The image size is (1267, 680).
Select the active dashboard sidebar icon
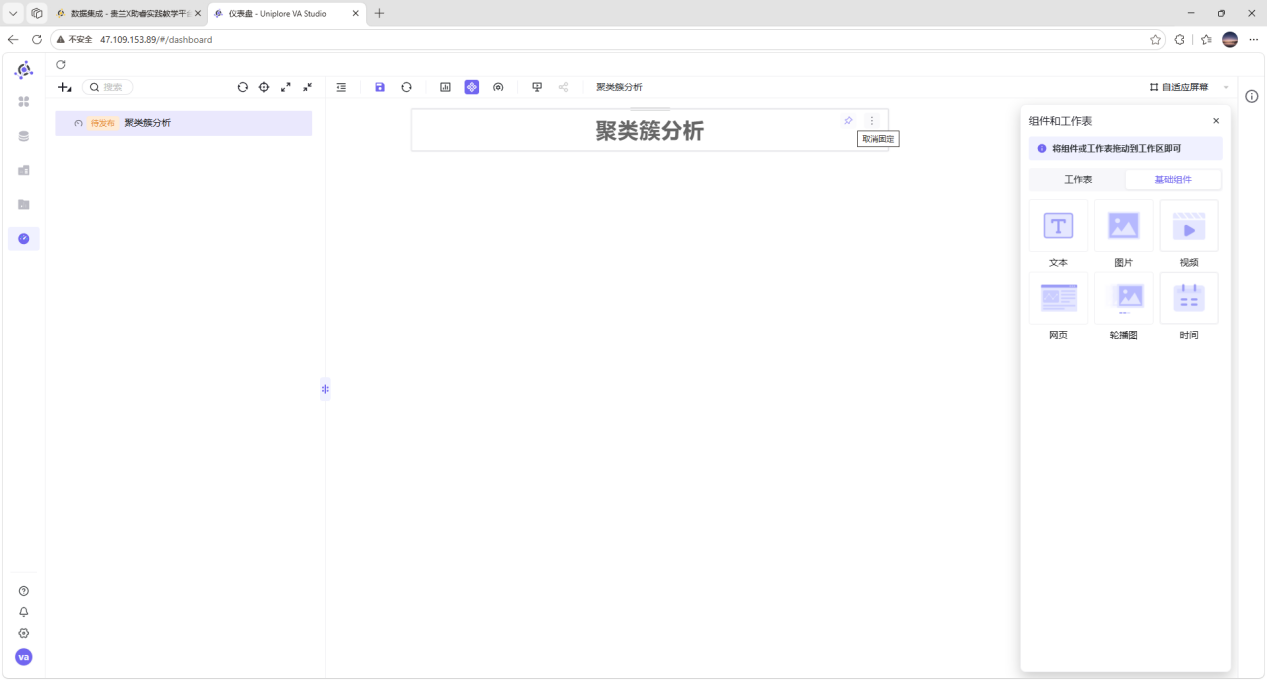point(24,238)
